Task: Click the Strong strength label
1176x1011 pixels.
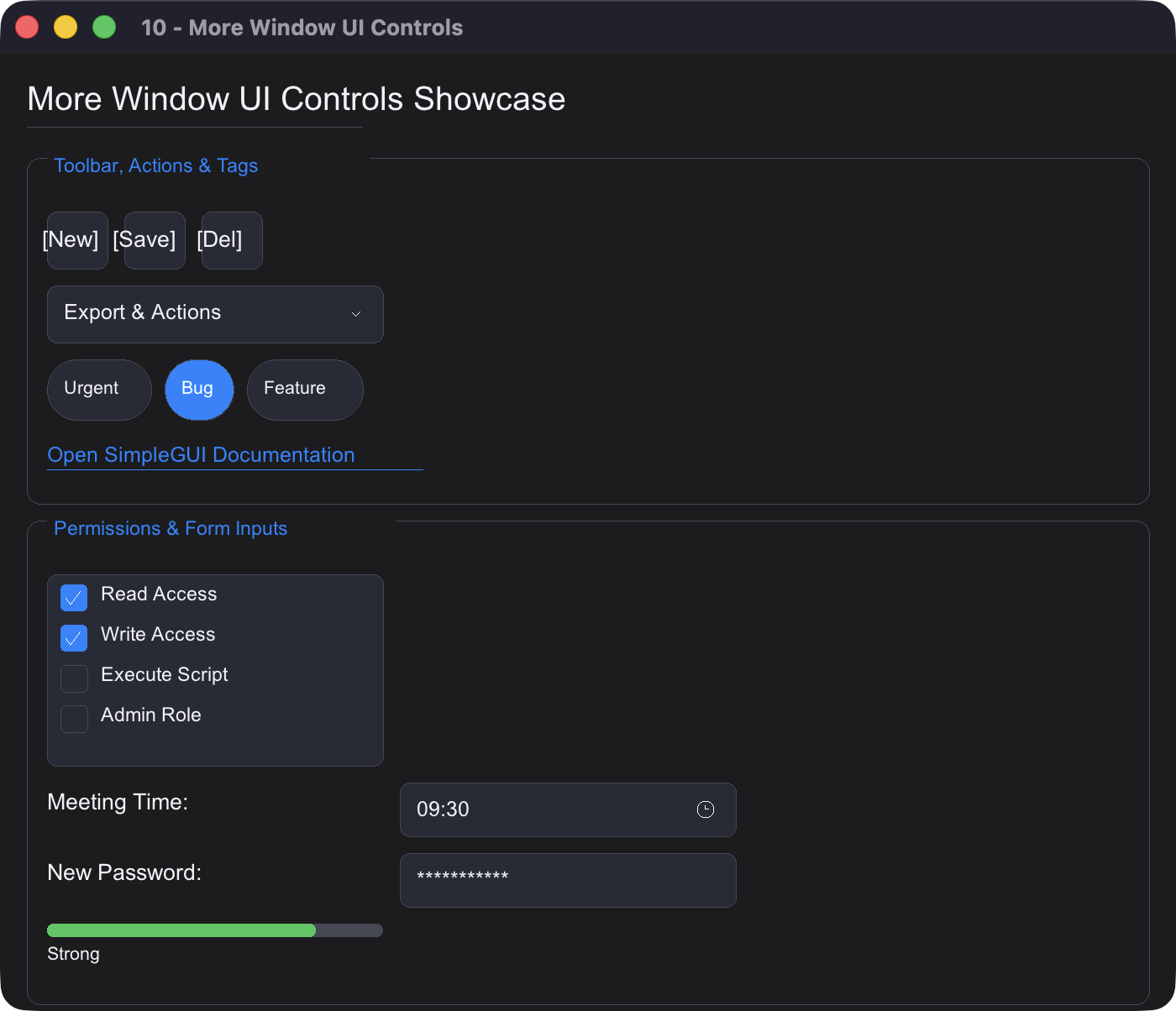Action: (x=73, y=954)
